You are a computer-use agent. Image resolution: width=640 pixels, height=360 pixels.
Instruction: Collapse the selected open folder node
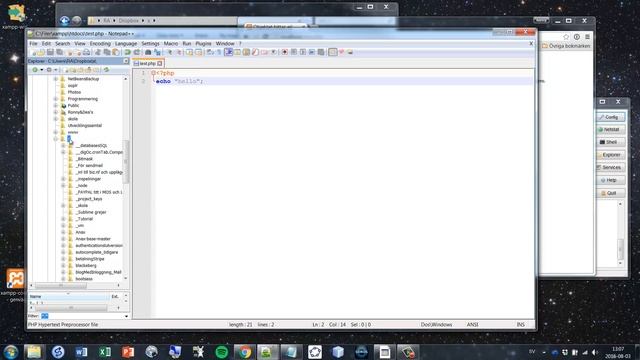[56, 139]
